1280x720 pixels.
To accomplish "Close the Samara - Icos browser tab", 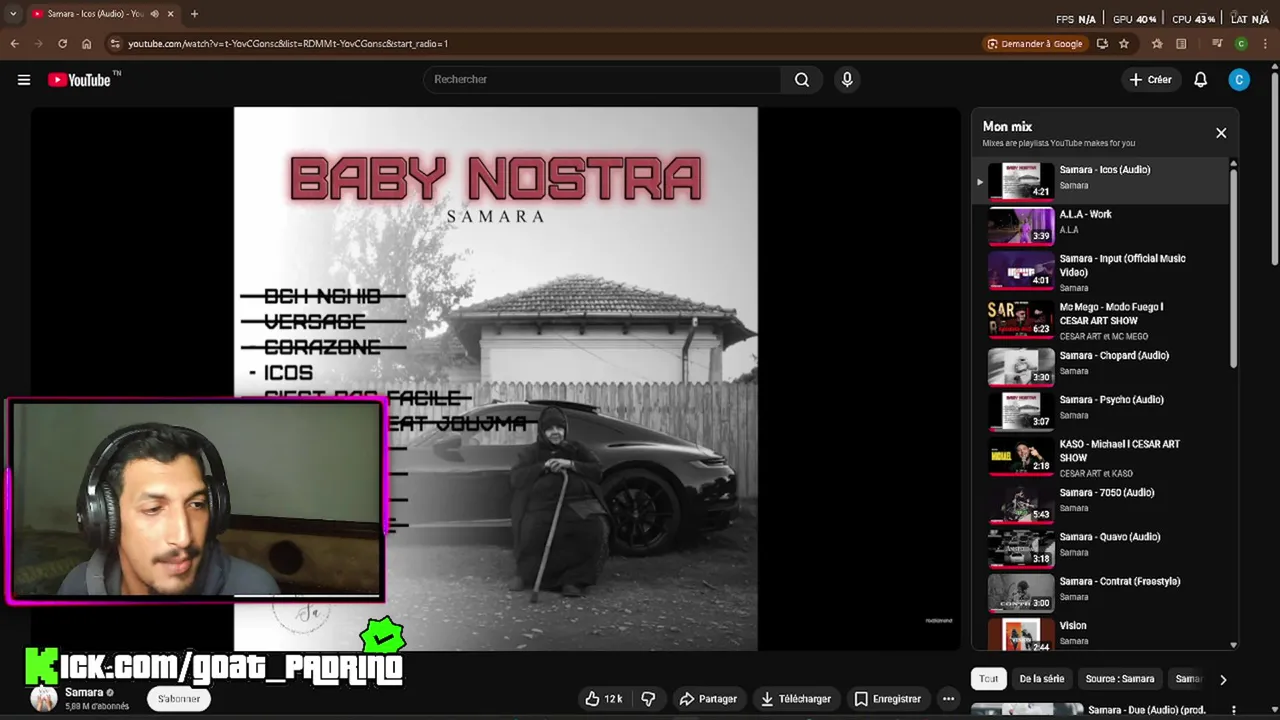I will [171, 14].
